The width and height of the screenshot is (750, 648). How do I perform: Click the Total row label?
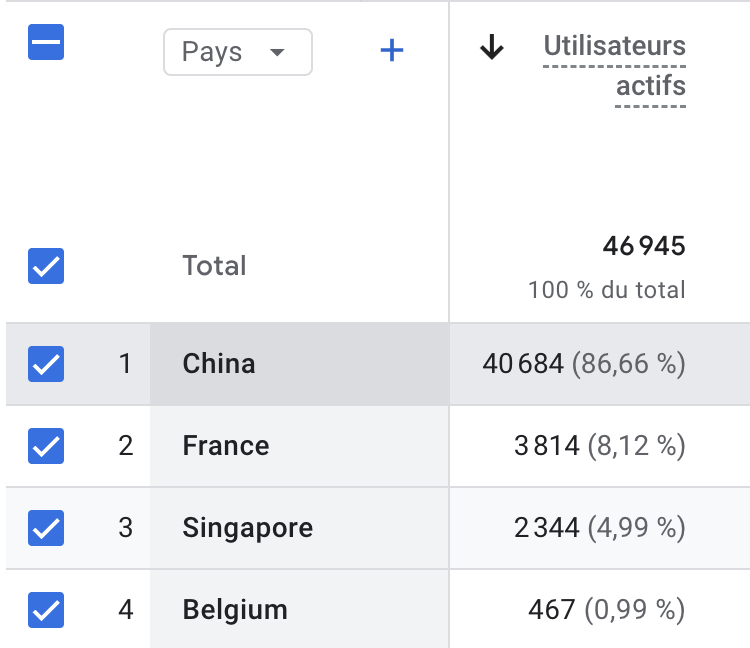(x=214, y=266)
